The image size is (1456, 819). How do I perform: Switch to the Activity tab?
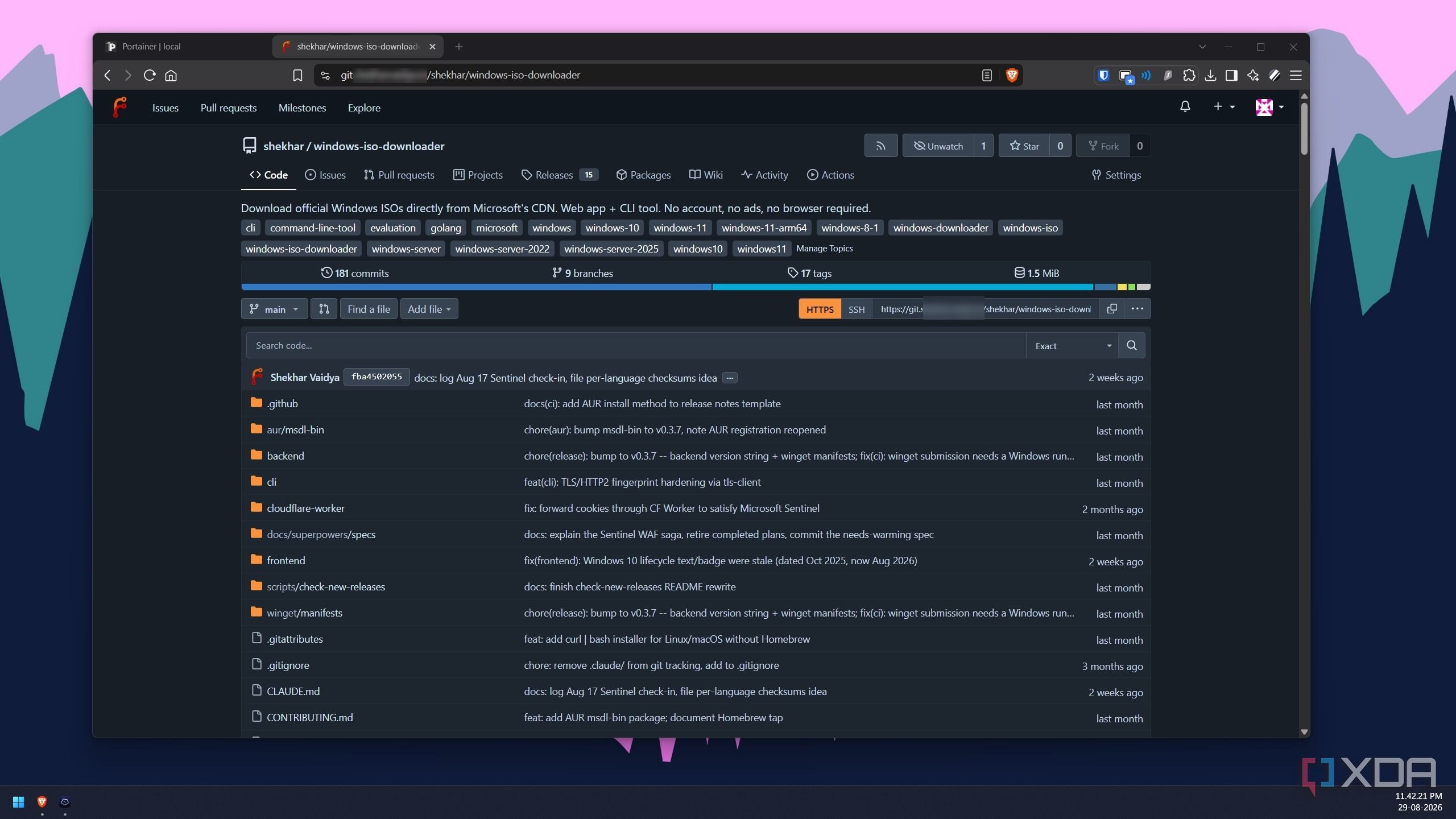pyautogui.click(x=764, y=175)
